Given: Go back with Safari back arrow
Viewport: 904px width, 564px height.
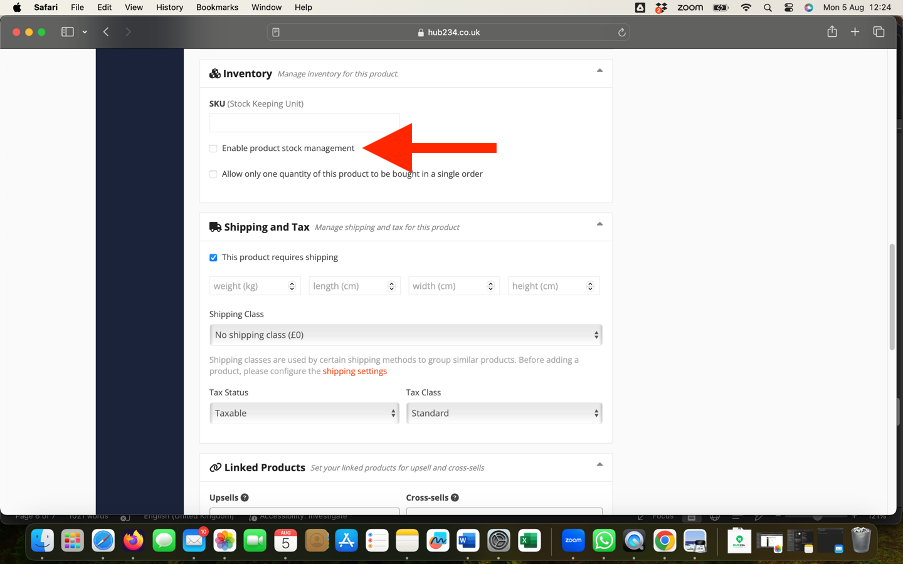Looking at the screenshot, I should [x=106, y=32].
